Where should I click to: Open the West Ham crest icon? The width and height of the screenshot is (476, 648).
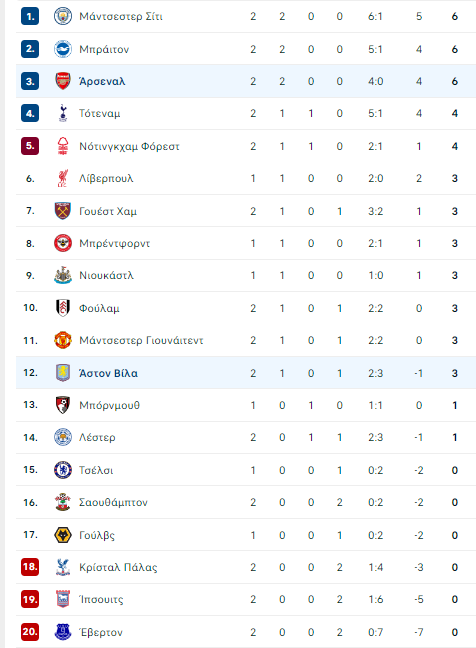pyautogui.click(x=63, y=211)
